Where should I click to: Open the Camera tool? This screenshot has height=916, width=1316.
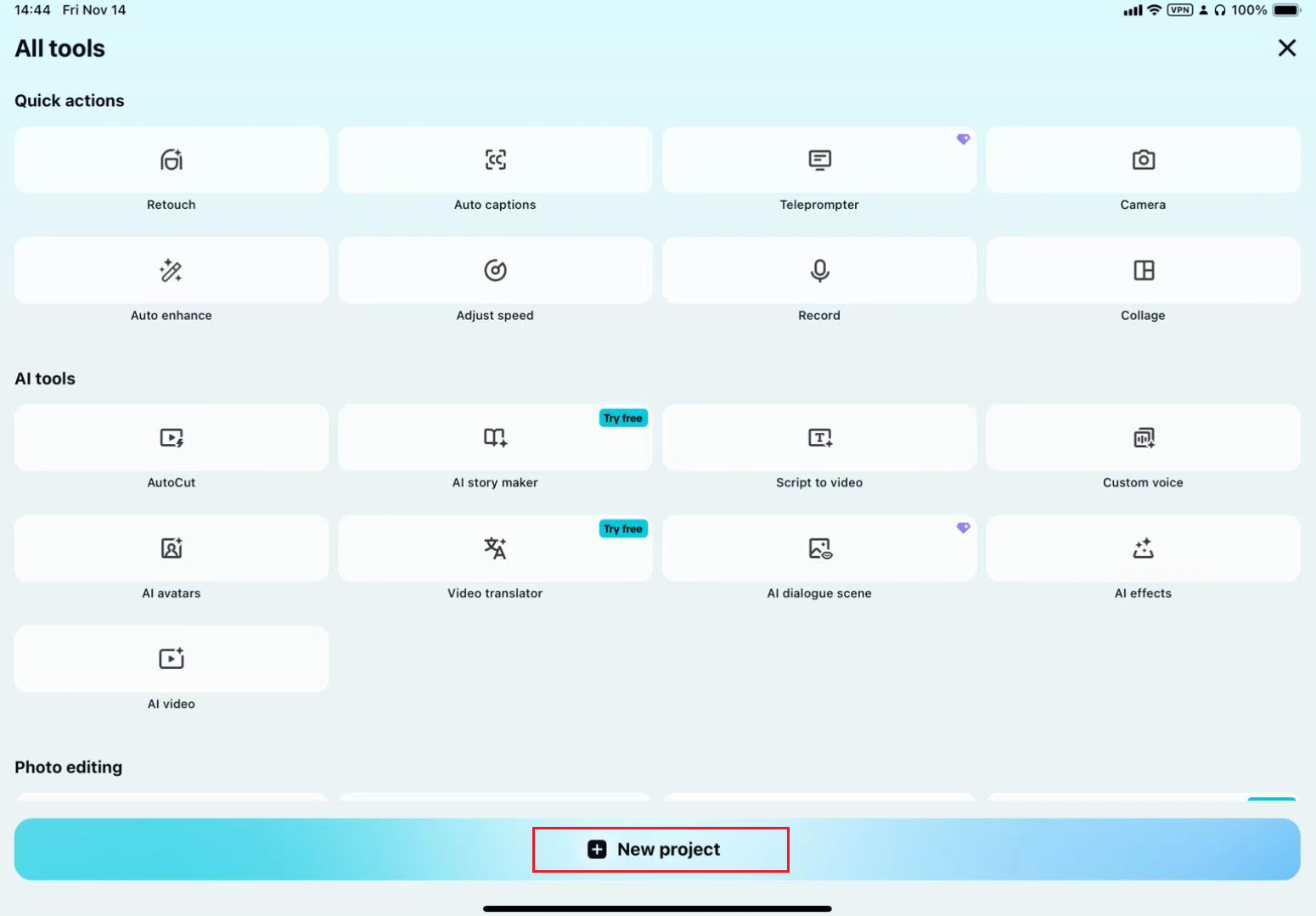(1143, 160)
